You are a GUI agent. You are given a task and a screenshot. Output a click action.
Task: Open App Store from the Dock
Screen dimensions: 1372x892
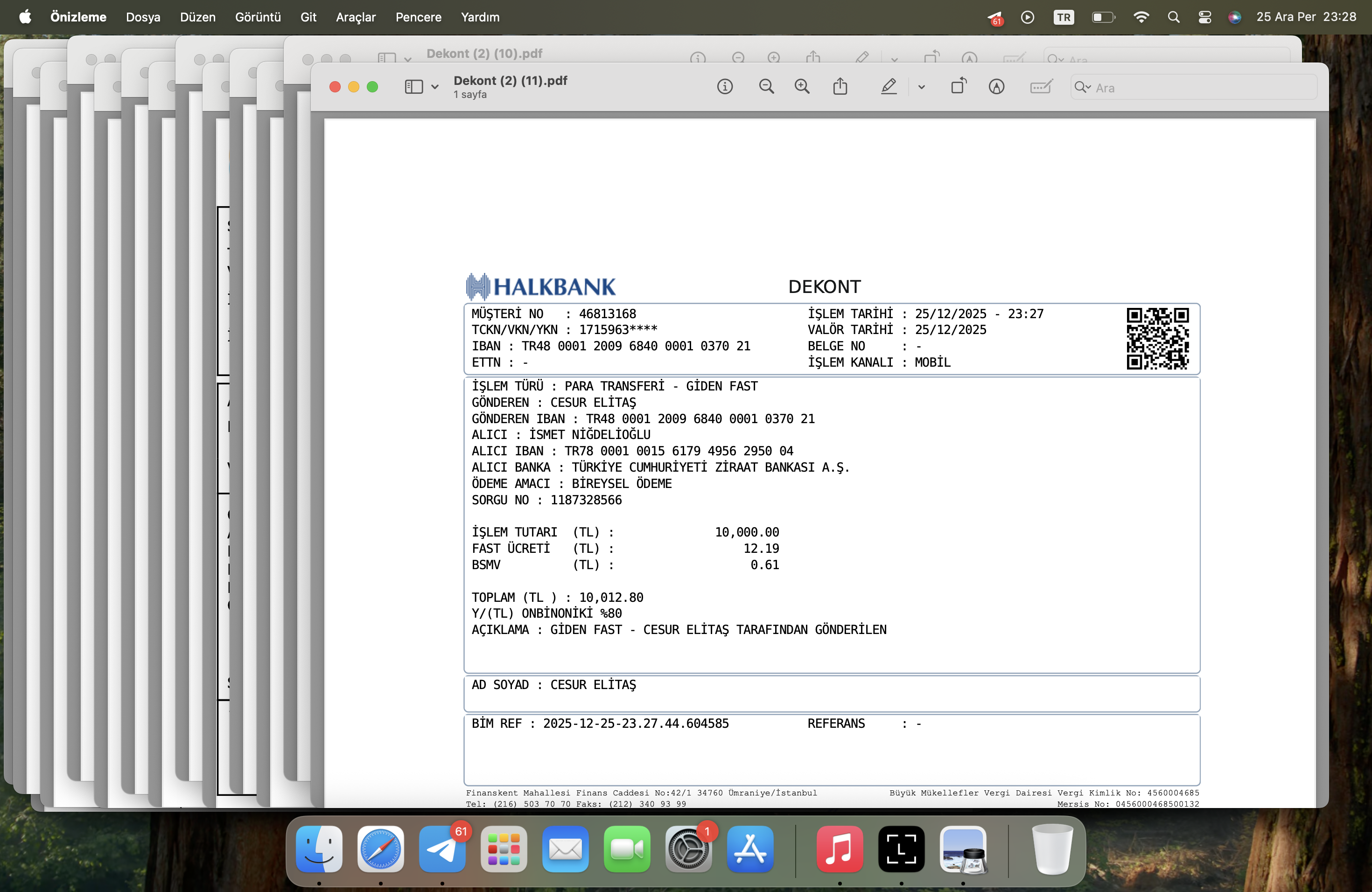[750, 849]
